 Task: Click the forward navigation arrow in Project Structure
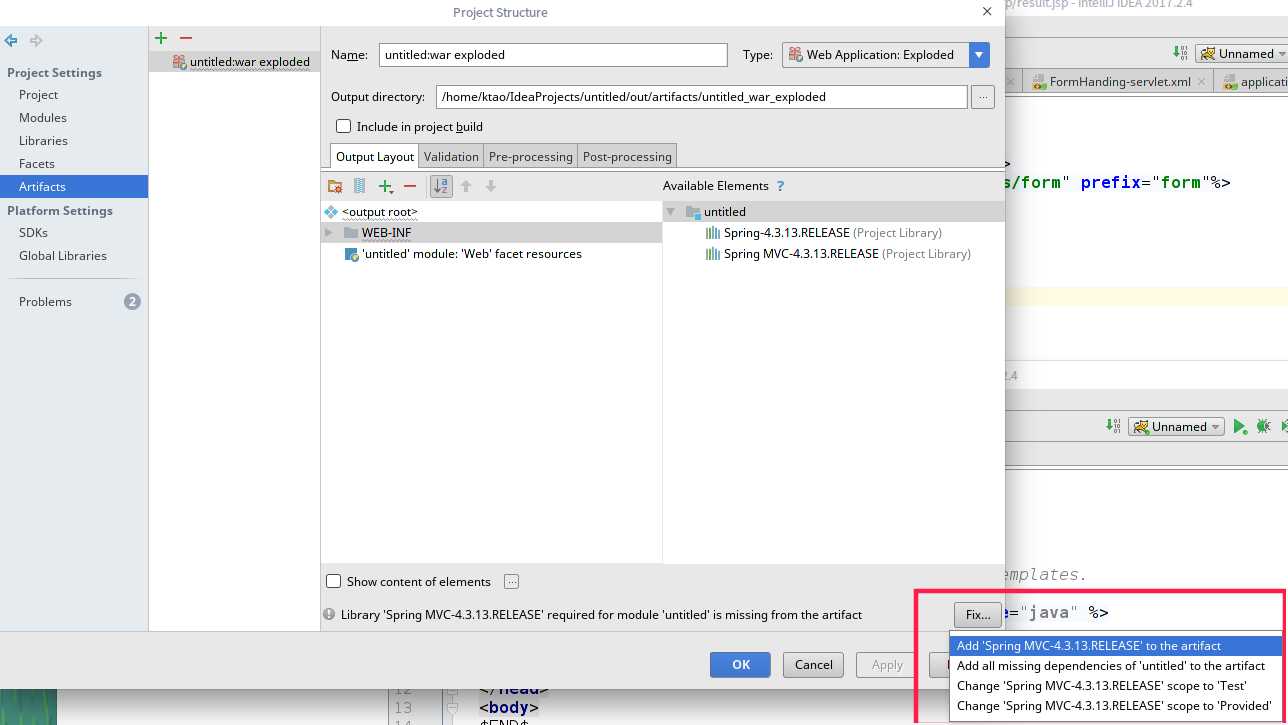click(x=36, y=40)
